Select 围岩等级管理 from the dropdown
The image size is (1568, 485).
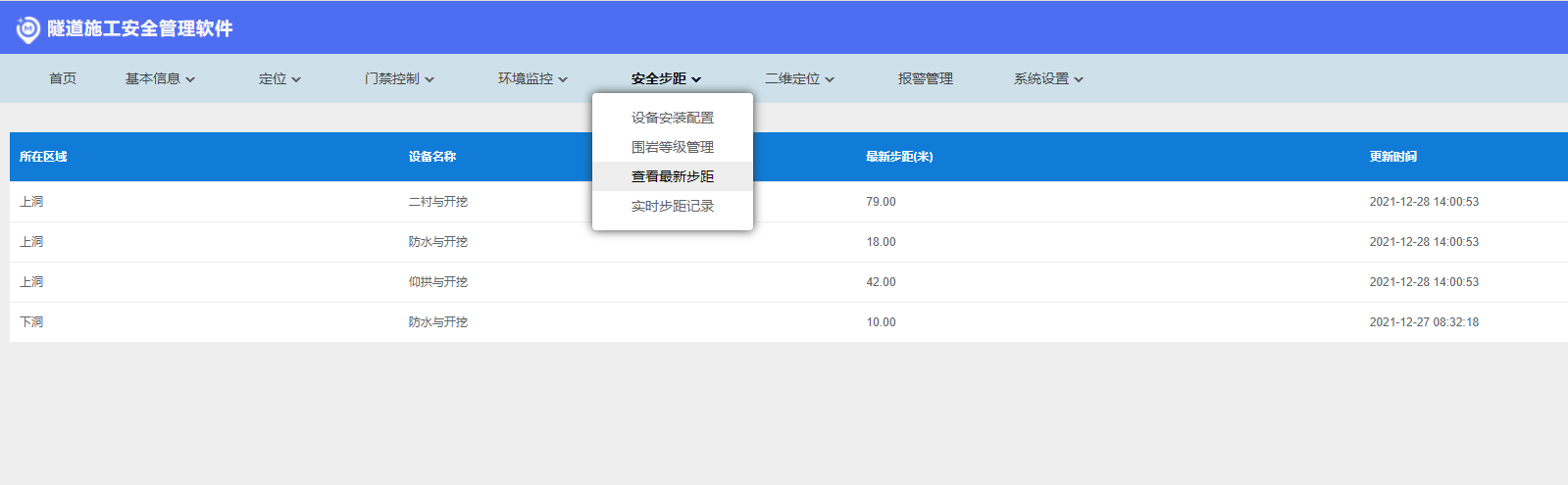673,147
